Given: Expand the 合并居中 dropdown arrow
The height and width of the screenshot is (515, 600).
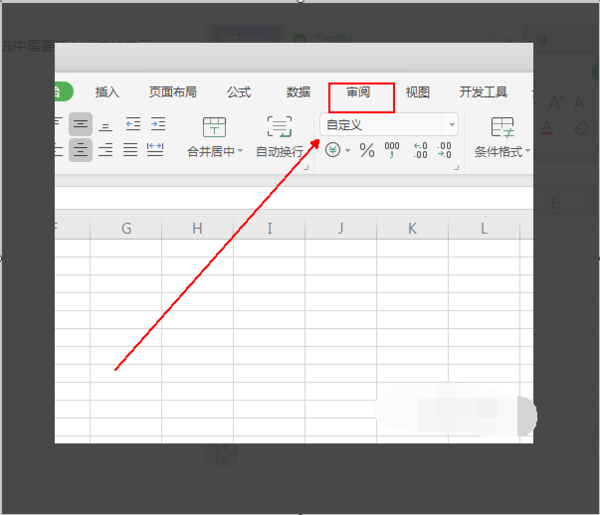Looking at the screenshot, I should 240,151.
